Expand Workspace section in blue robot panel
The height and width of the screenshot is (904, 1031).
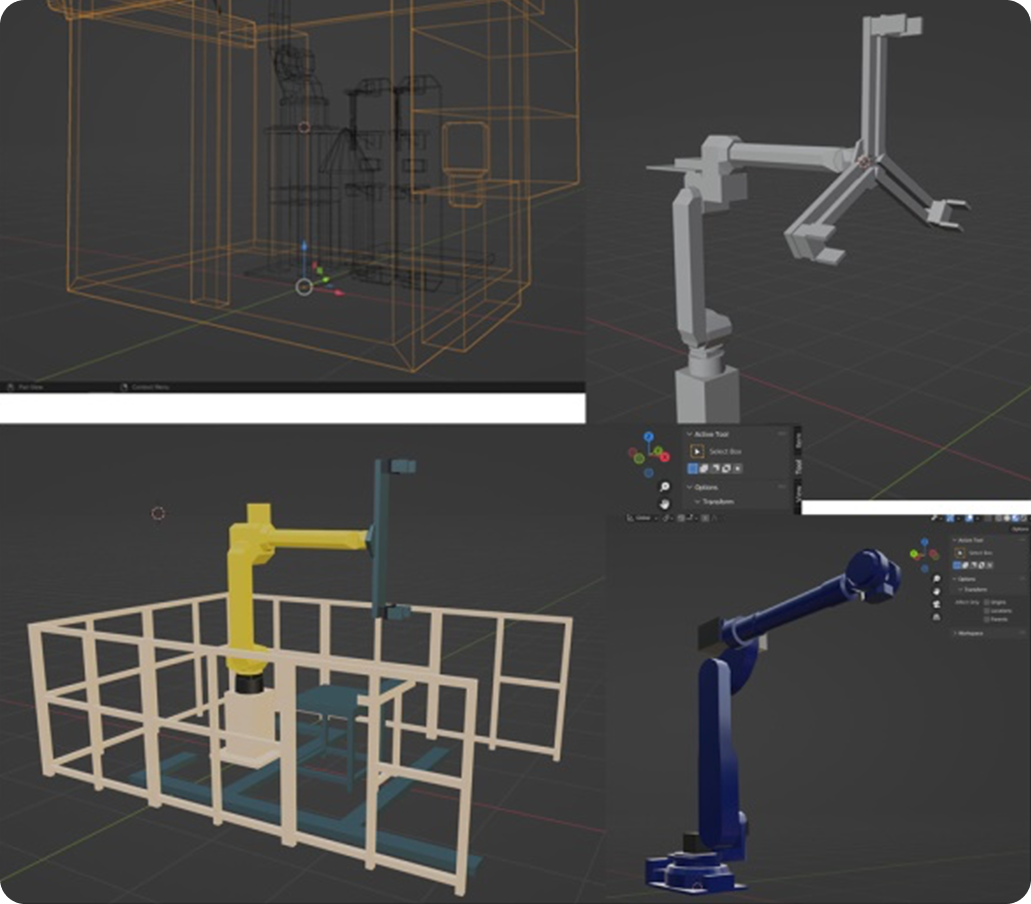955,633
